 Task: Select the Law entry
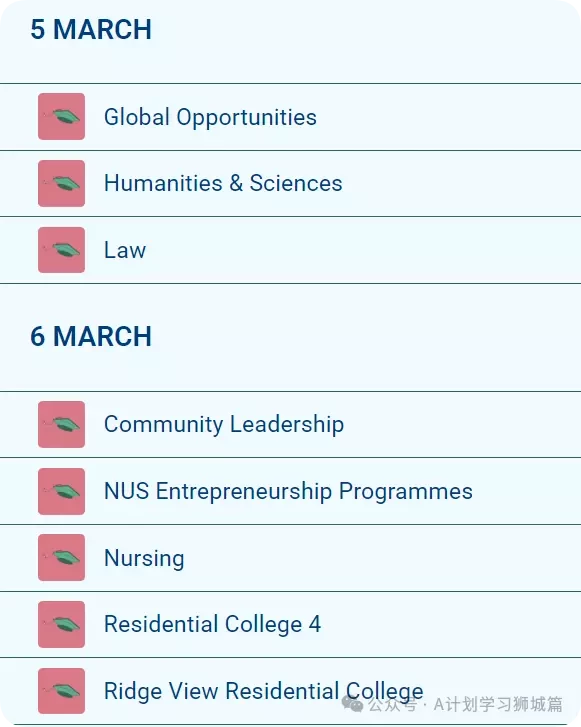pyautogui.click(x=290, y=250)
